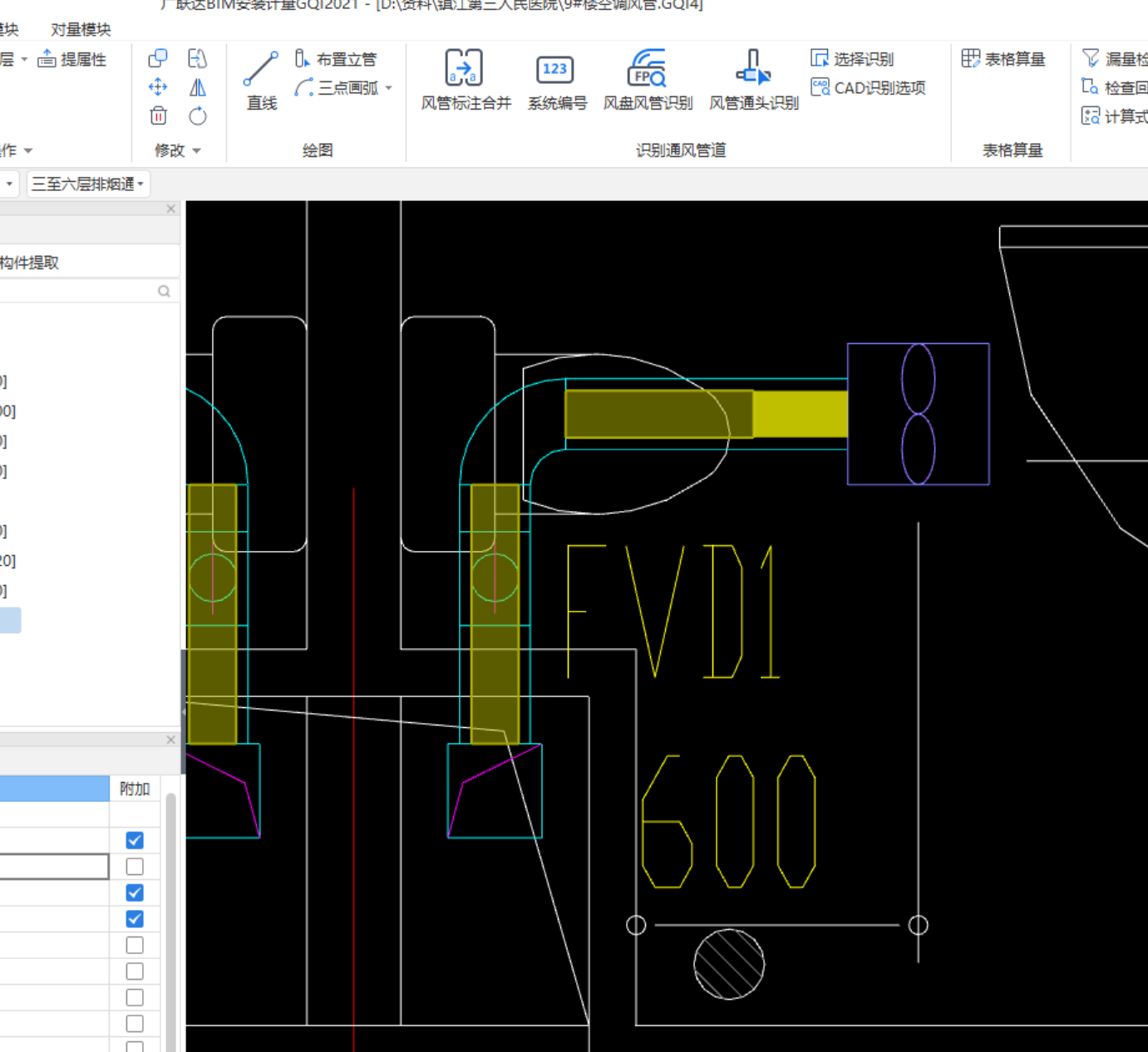Click the 绘图 group label
1148x1052 pixels.
pyautogui.click(x=318, y=150)
